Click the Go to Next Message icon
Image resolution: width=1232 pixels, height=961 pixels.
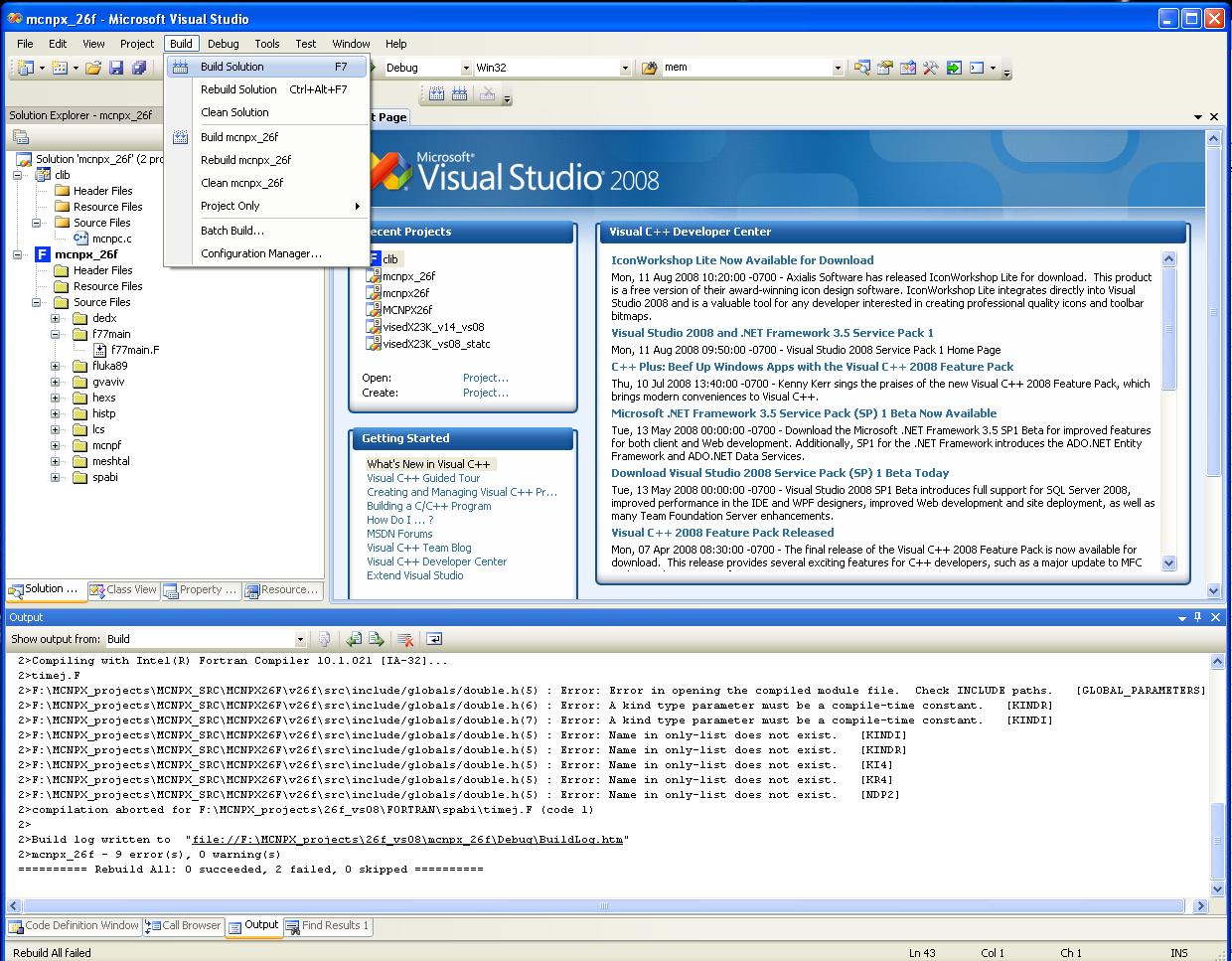pyautogui.click(x=377, y=639)
